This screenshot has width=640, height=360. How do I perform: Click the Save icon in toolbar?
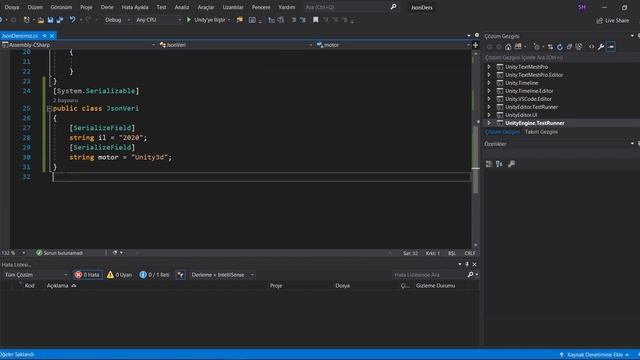(x=50, y=20)
